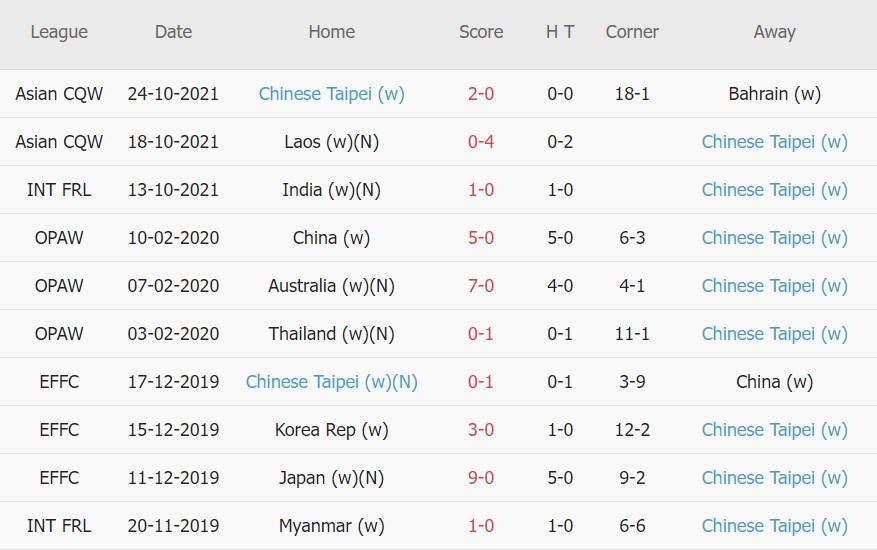Image resolution: width=877 pixels, height=550 pixels.
Task: Open the Chinese Taipei (w)(N) home team link
Action: click(x=331, y=382)
